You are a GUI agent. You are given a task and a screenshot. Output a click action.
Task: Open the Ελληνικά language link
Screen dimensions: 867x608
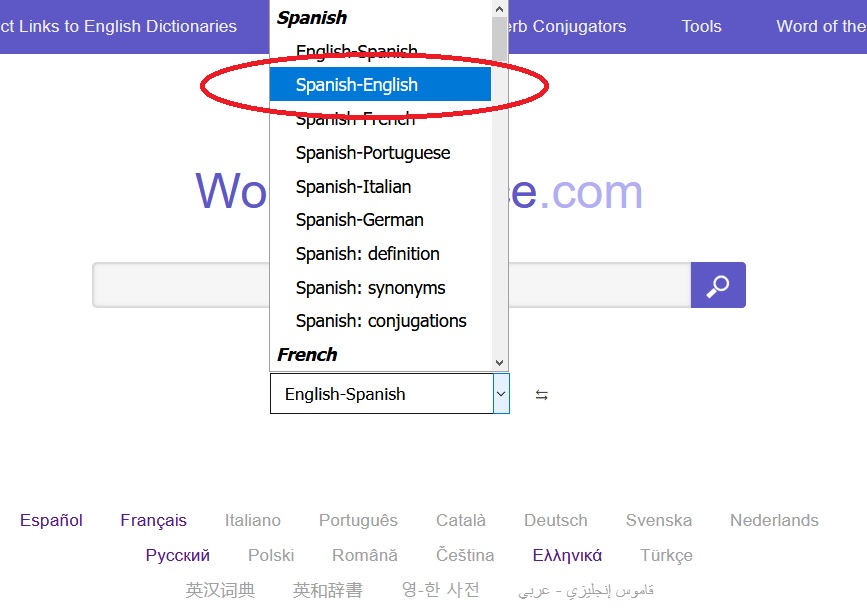click(567, 555)
